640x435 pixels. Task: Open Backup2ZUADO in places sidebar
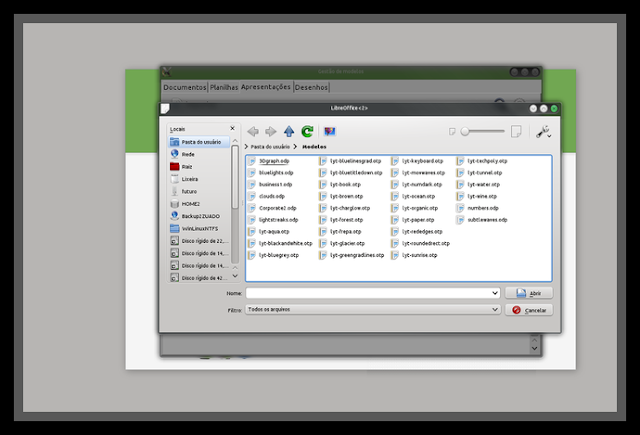click(199, 216)
